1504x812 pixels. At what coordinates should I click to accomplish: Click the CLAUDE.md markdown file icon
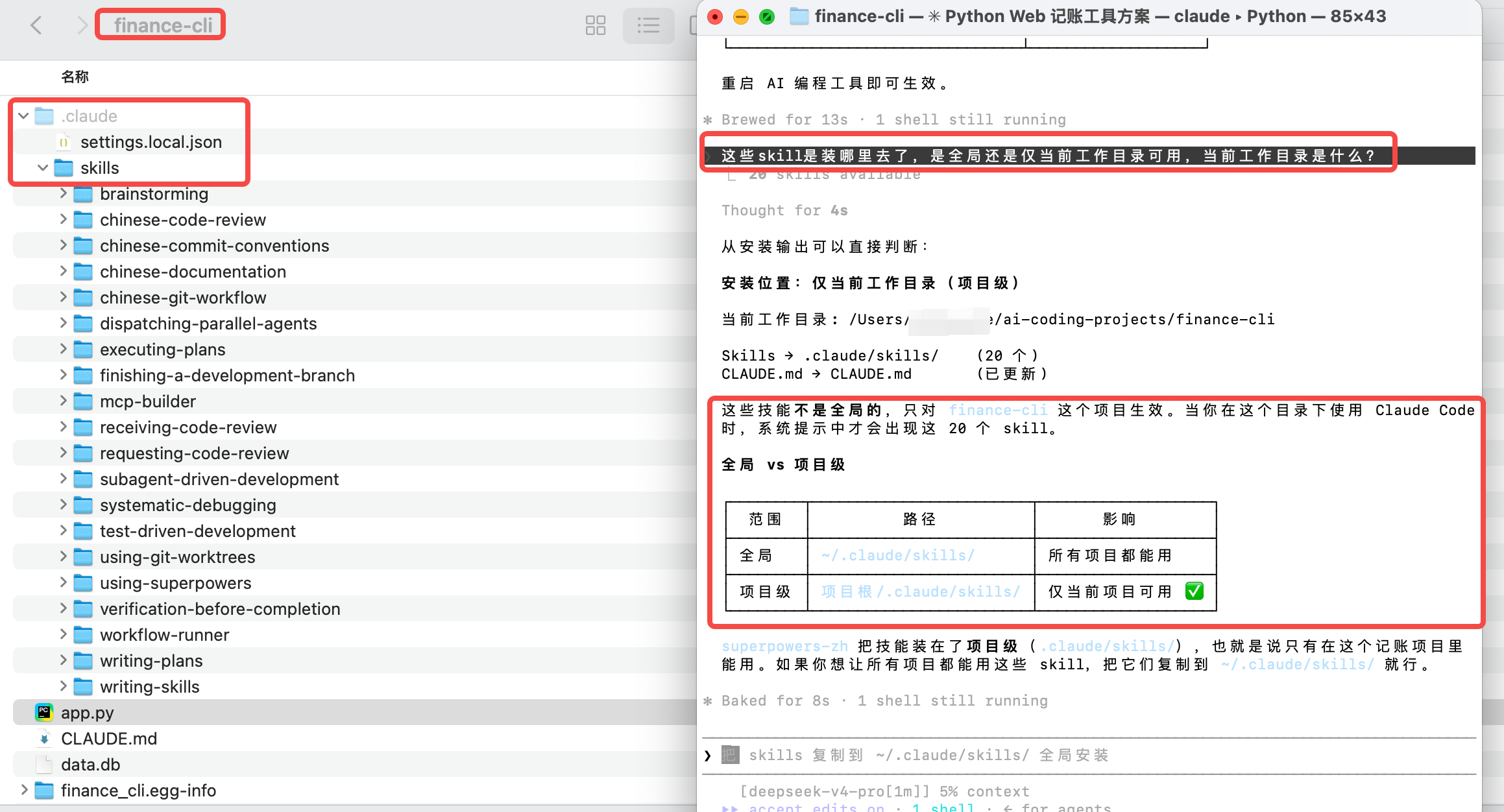(44, 739)
